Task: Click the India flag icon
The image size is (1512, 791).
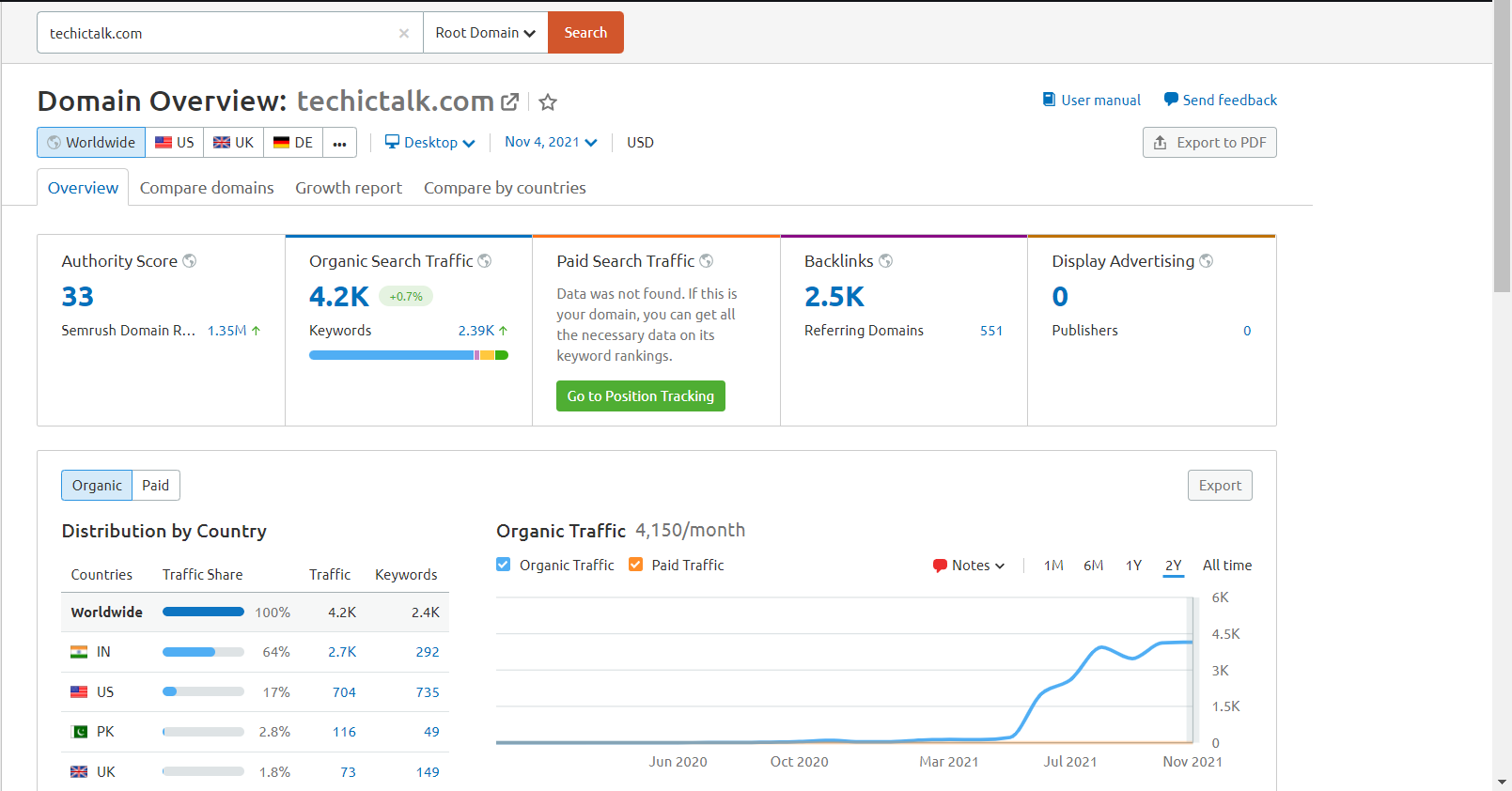Action: tap(79, 652)
